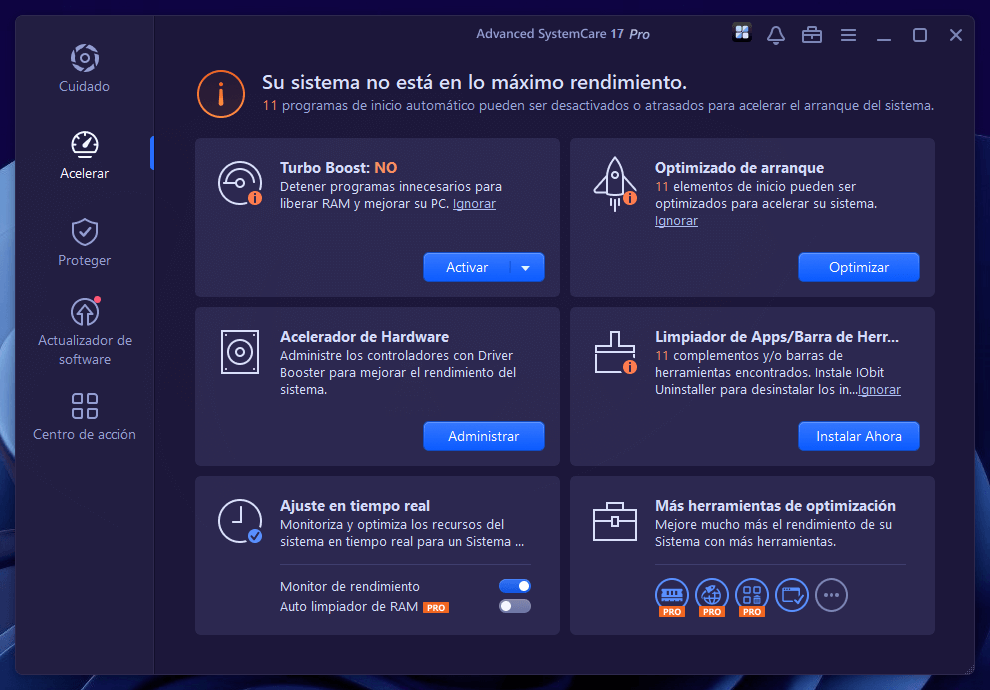
Task: Click the Limpiador de Apps/Barra heading
Action: [x=777, y=337]
